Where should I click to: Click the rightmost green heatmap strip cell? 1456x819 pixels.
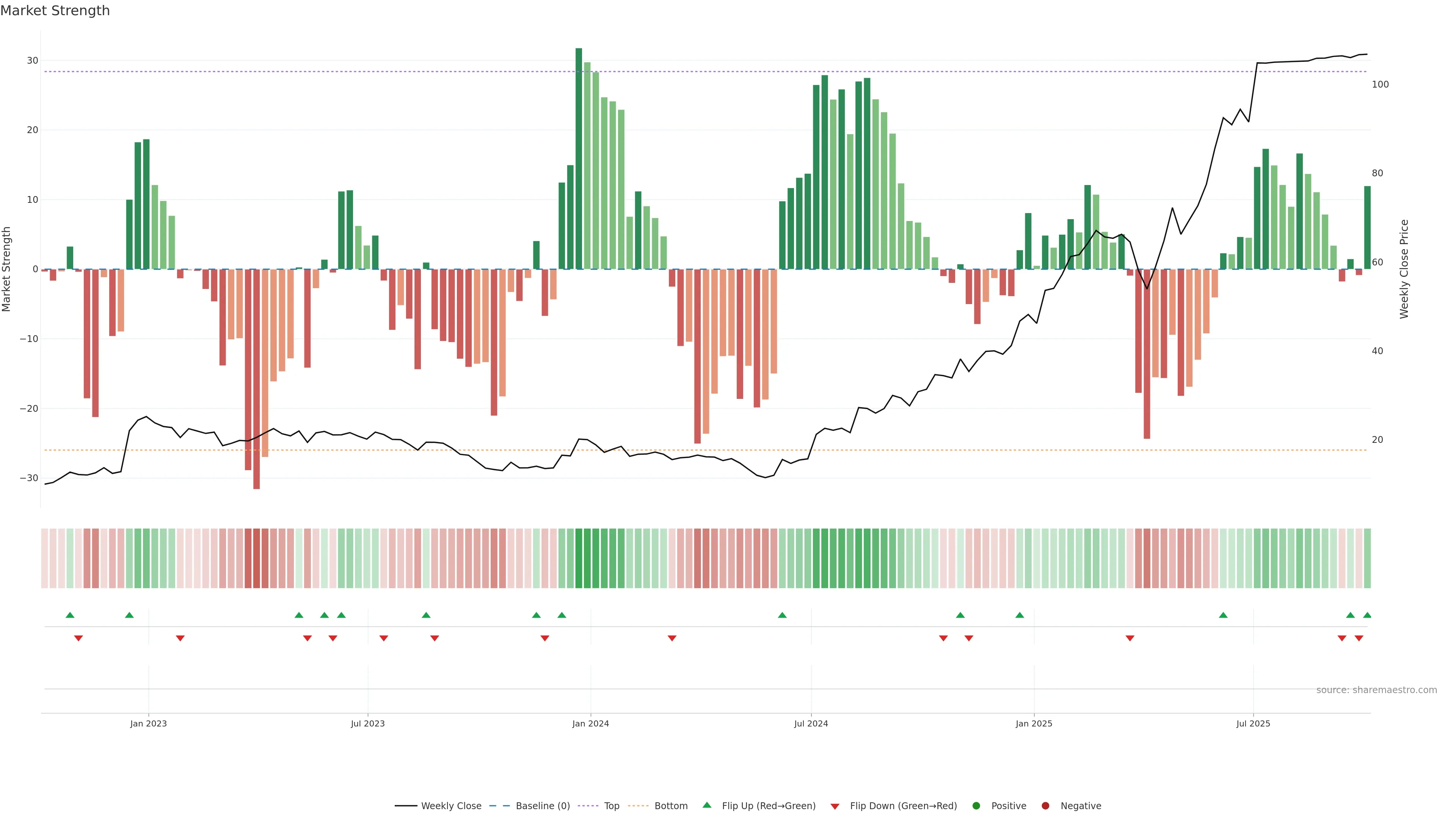(x=1367, y=558)
